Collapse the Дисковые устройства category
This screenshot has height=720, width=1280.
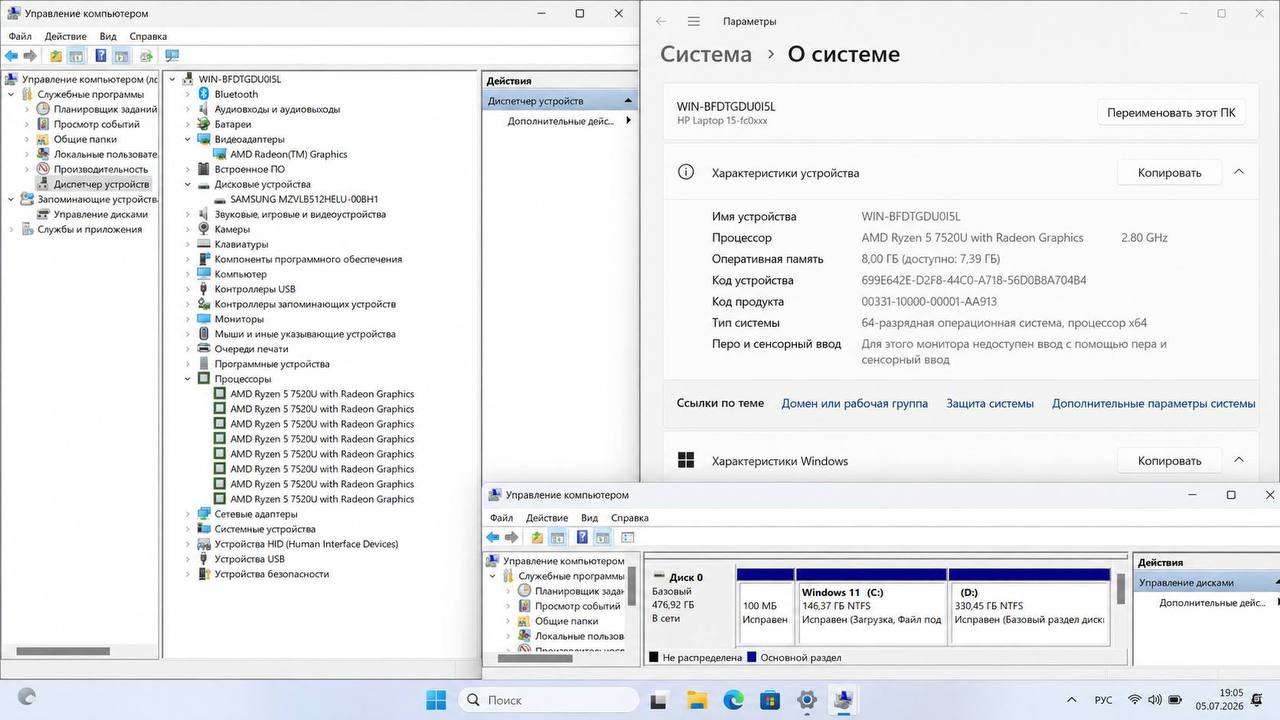pyautogui.click(x=188, y=184)
